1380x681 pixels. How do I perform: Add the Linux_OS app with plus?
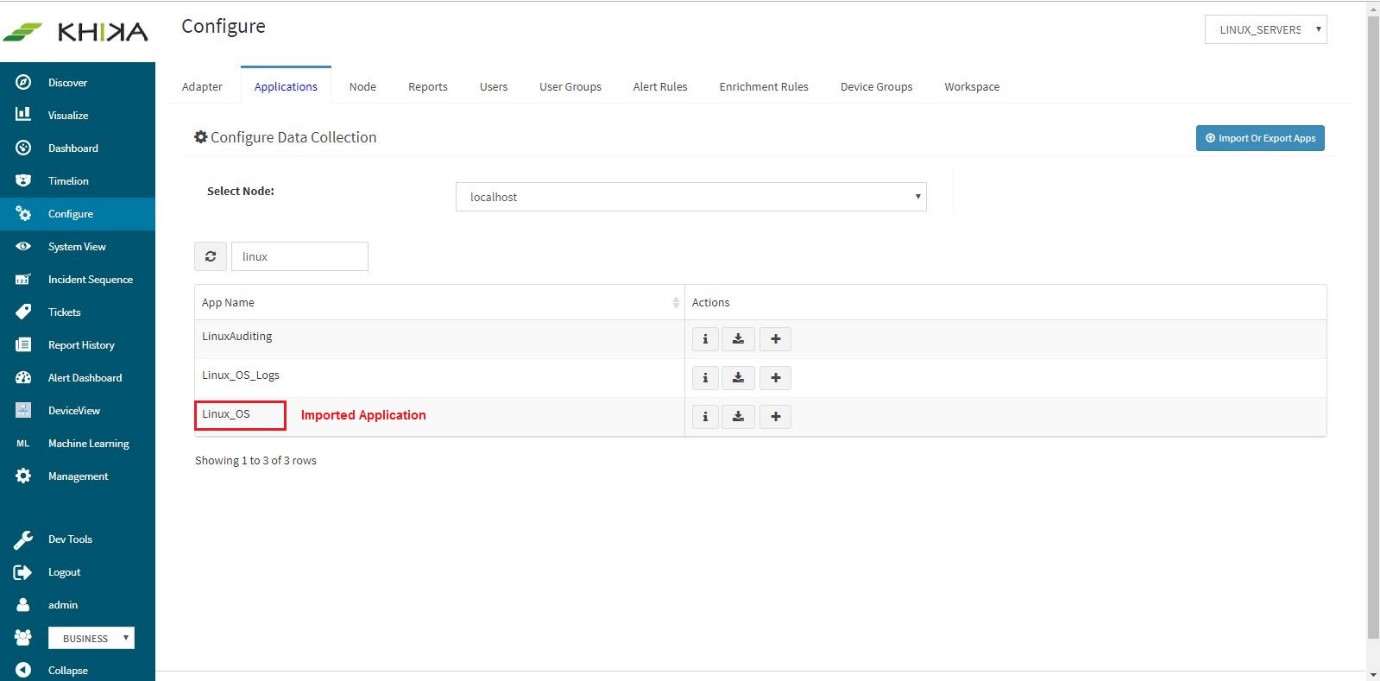[775, 417]
